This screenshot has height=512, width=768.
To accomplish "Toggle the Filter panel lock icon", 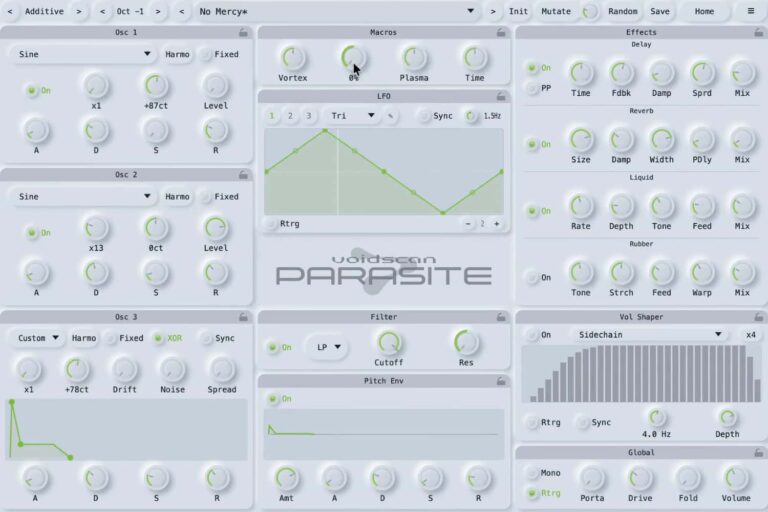I will tap(501, 317).
